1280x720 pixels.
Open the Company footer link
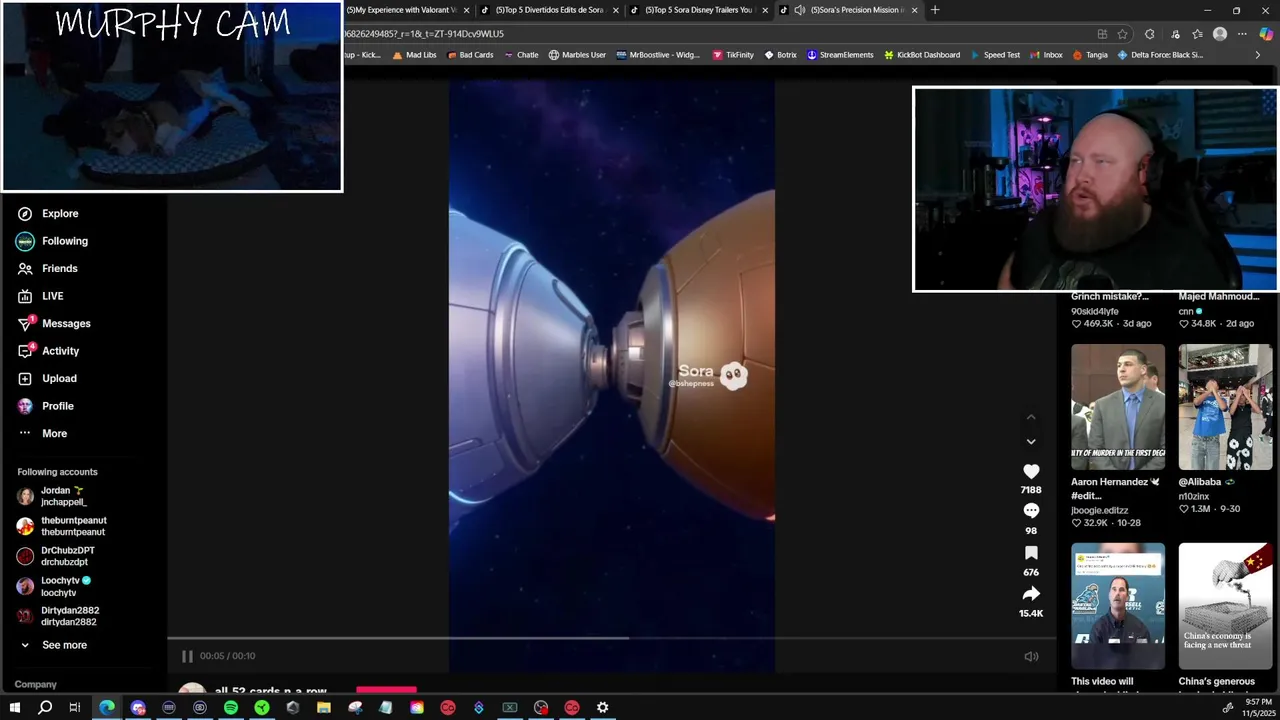(x=36, y=684)
